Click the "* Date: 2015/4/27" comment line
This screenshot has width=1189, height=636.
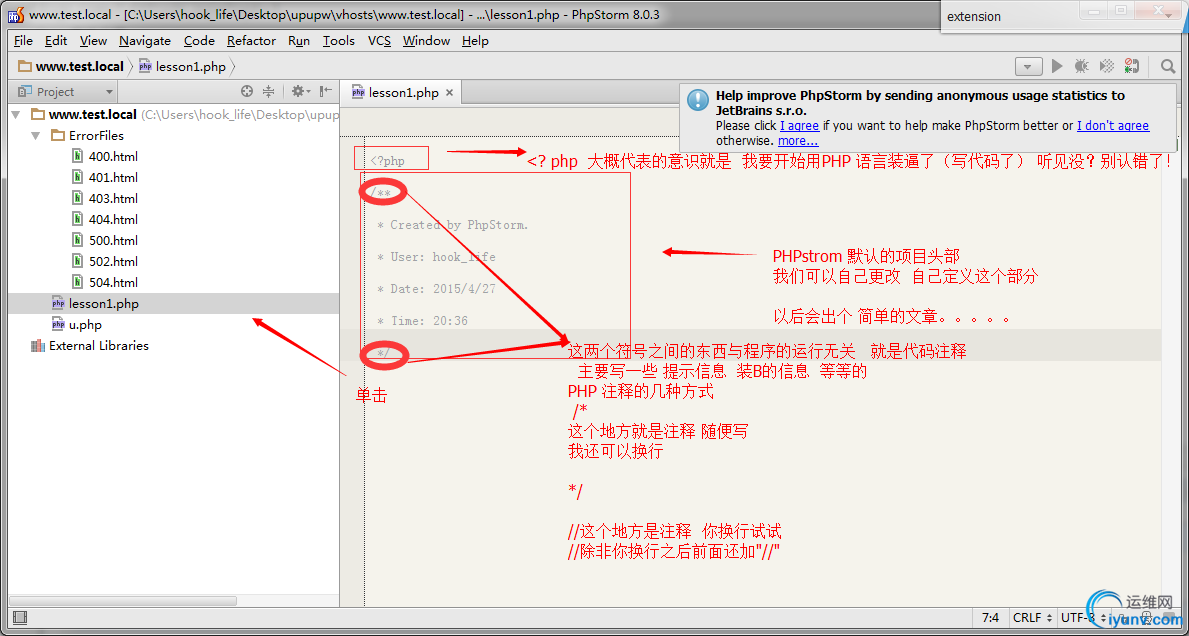(436, 289)
